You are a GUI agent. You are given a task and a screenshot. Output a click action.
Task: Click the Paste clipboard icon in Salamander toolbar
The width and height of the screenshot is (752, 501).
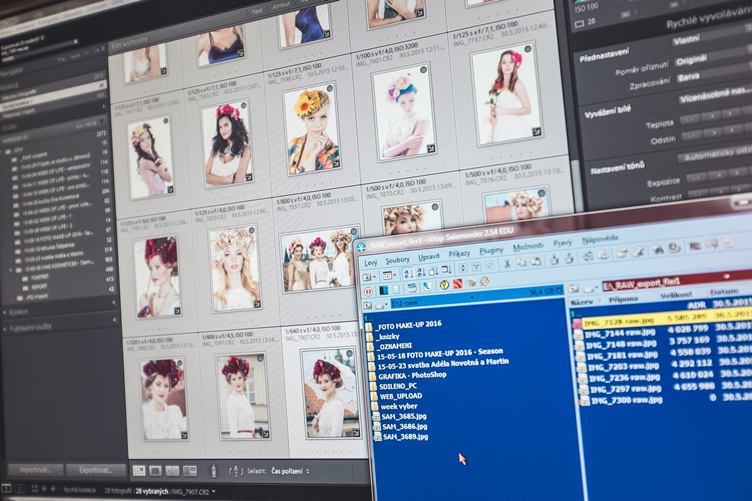pyautogui.click(x=537, y=261)
